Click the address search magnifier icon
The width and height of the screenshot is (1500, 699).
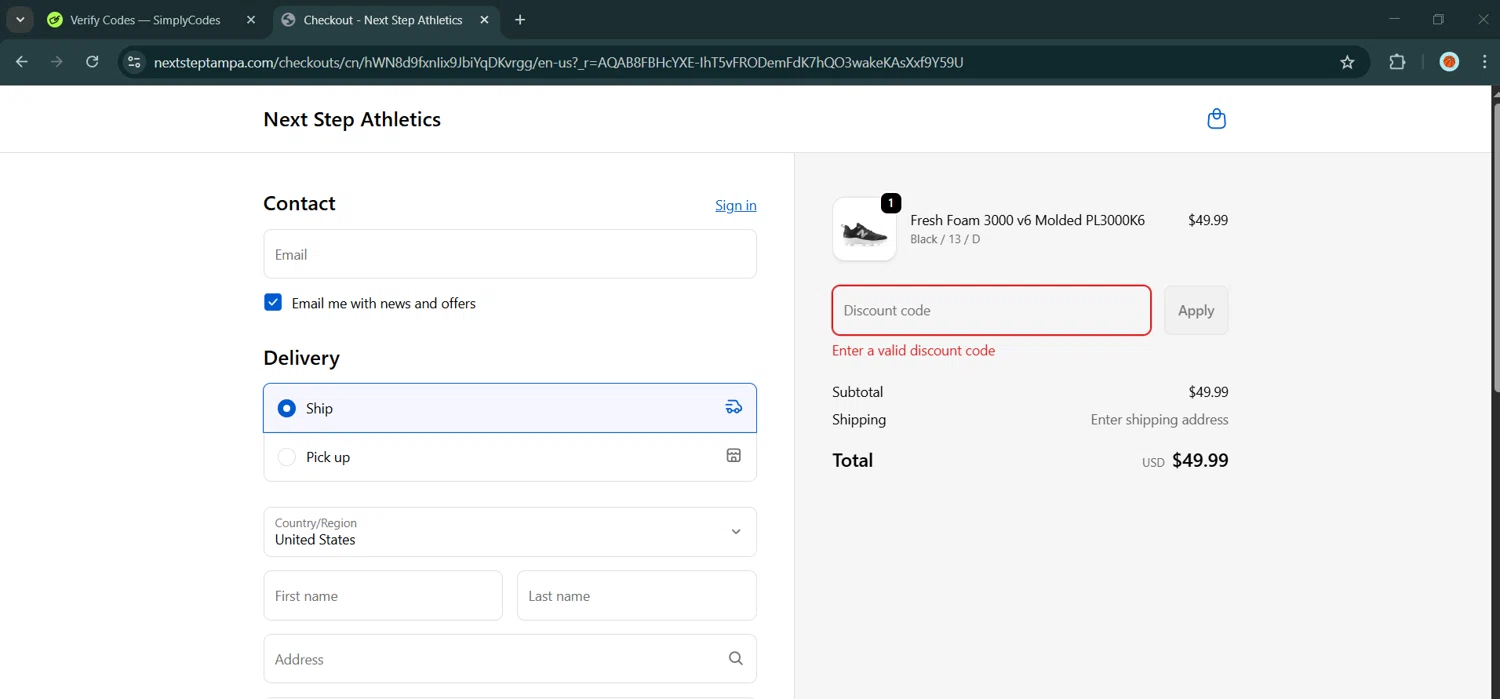[x=736, y=659]
